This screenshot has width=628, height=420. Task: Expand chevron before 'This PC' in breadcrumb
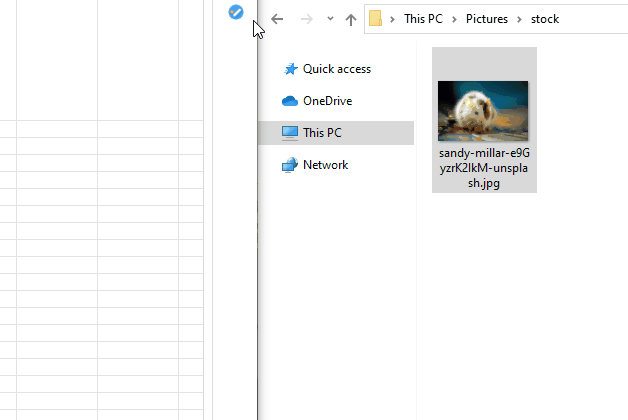(x=392, y=19)
